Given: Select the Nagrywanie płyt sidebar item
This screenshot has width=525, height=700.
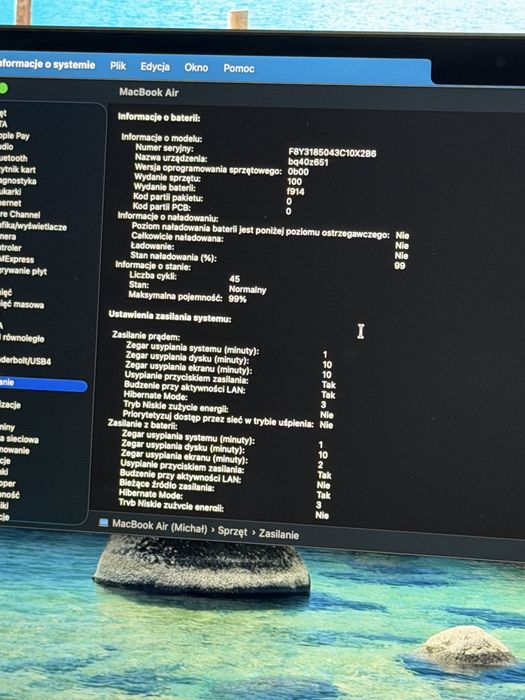Looking at the screenshot, I should [23, 272].
